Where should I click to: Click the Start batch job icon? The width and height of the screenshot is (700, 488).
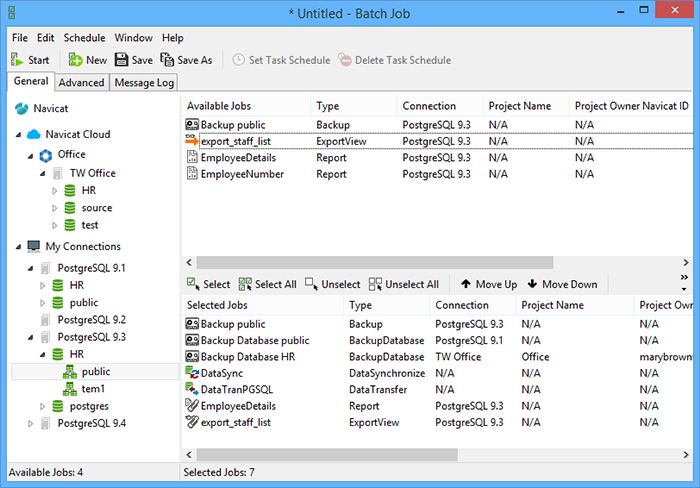pos(17,60)
